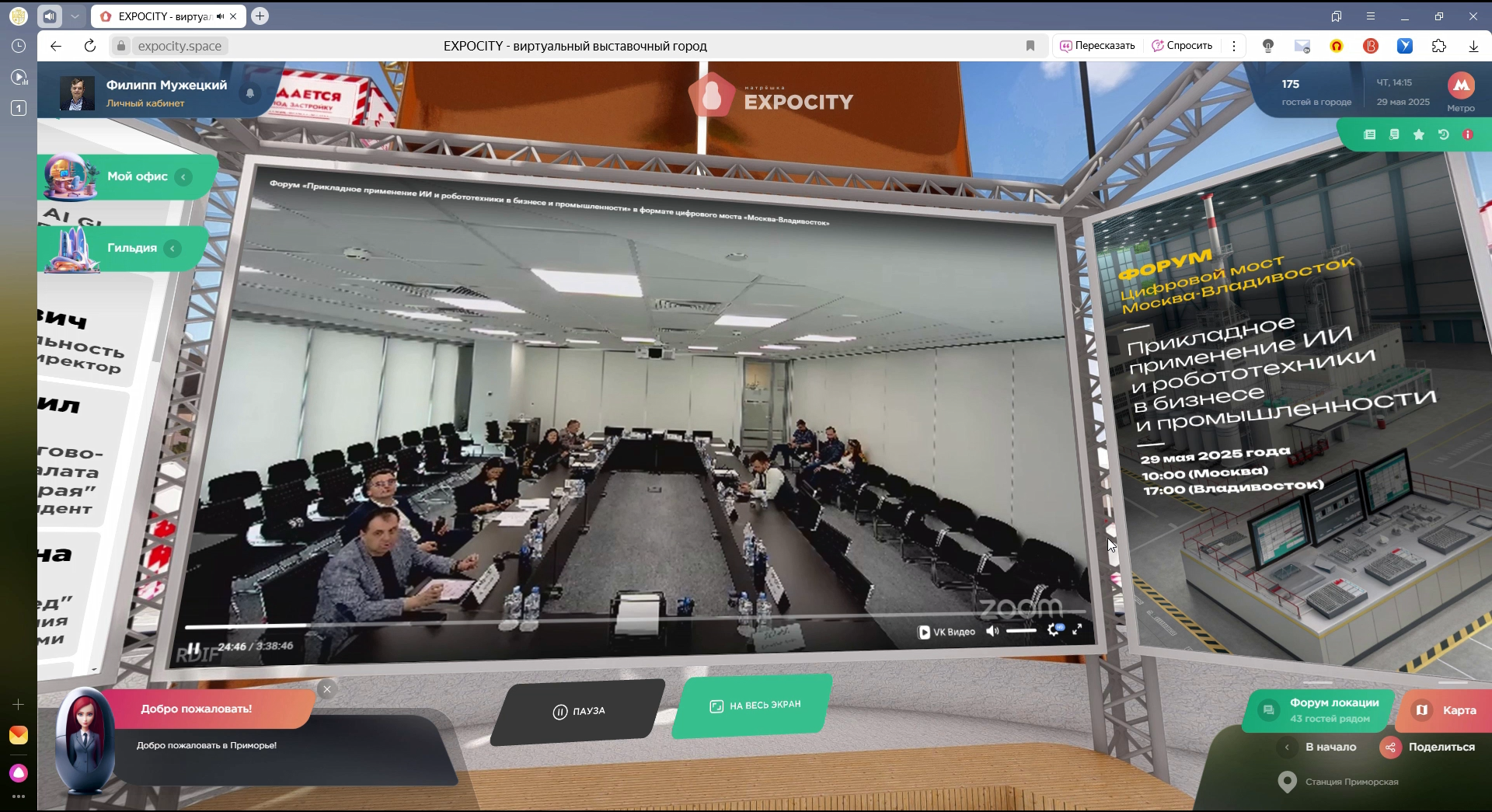Open notifications bell next to user name
Viewport: 1492px width, 812px height.
(250, 92)
